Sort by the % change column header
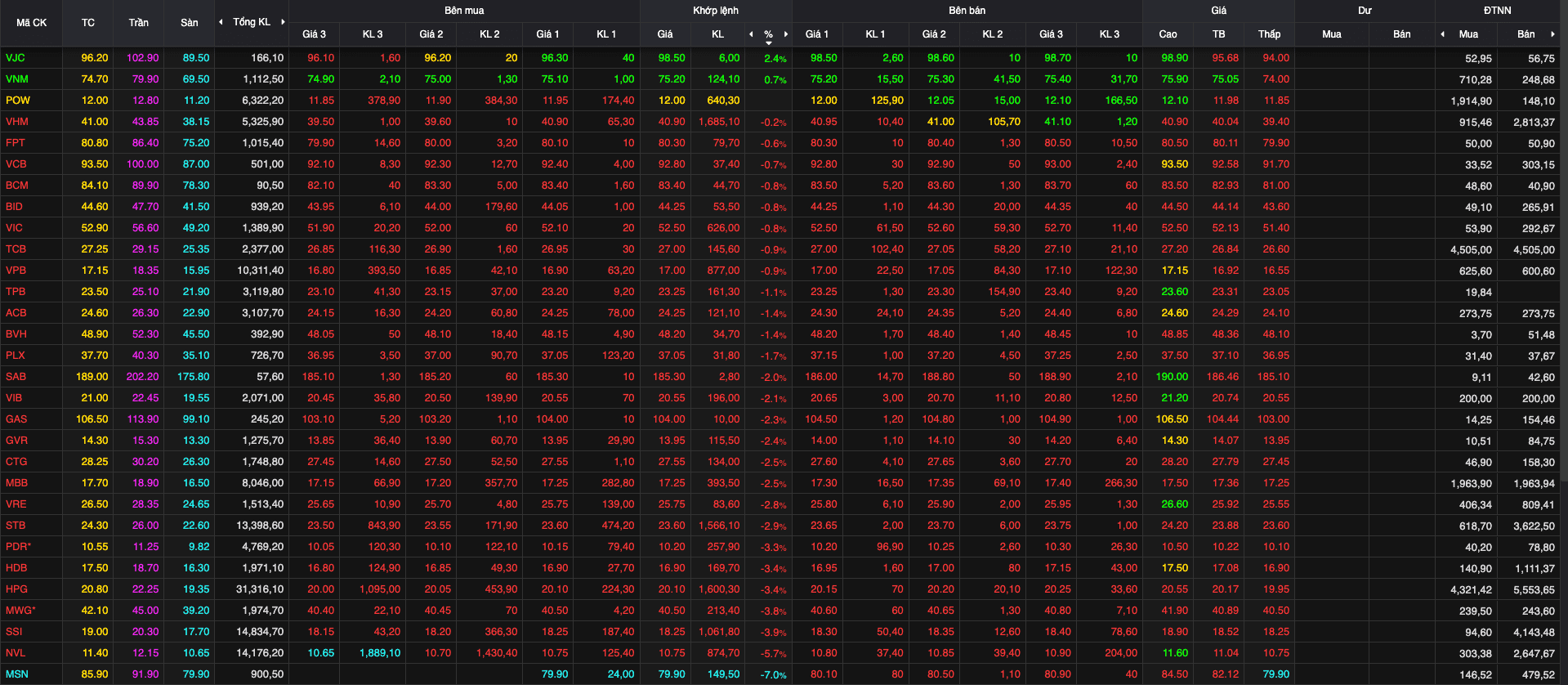 point(768,34)
